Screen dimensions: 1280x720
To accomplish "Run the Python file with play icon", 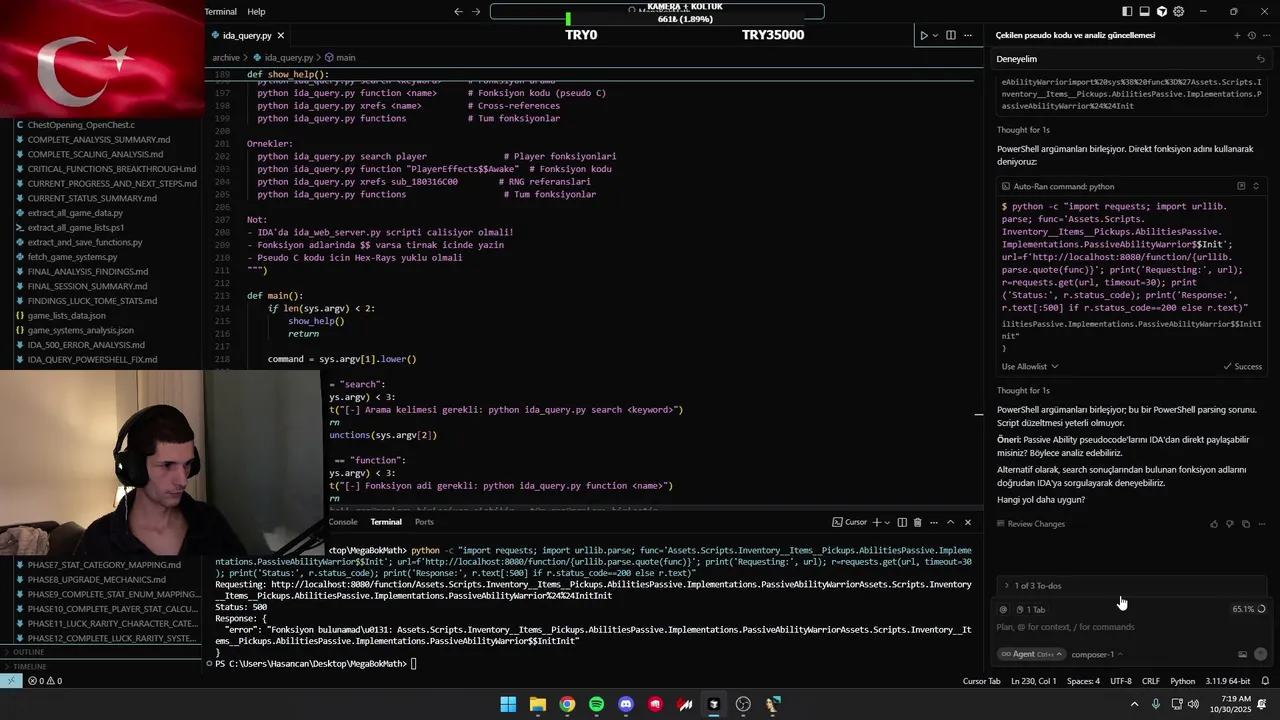I will [924, 35].
